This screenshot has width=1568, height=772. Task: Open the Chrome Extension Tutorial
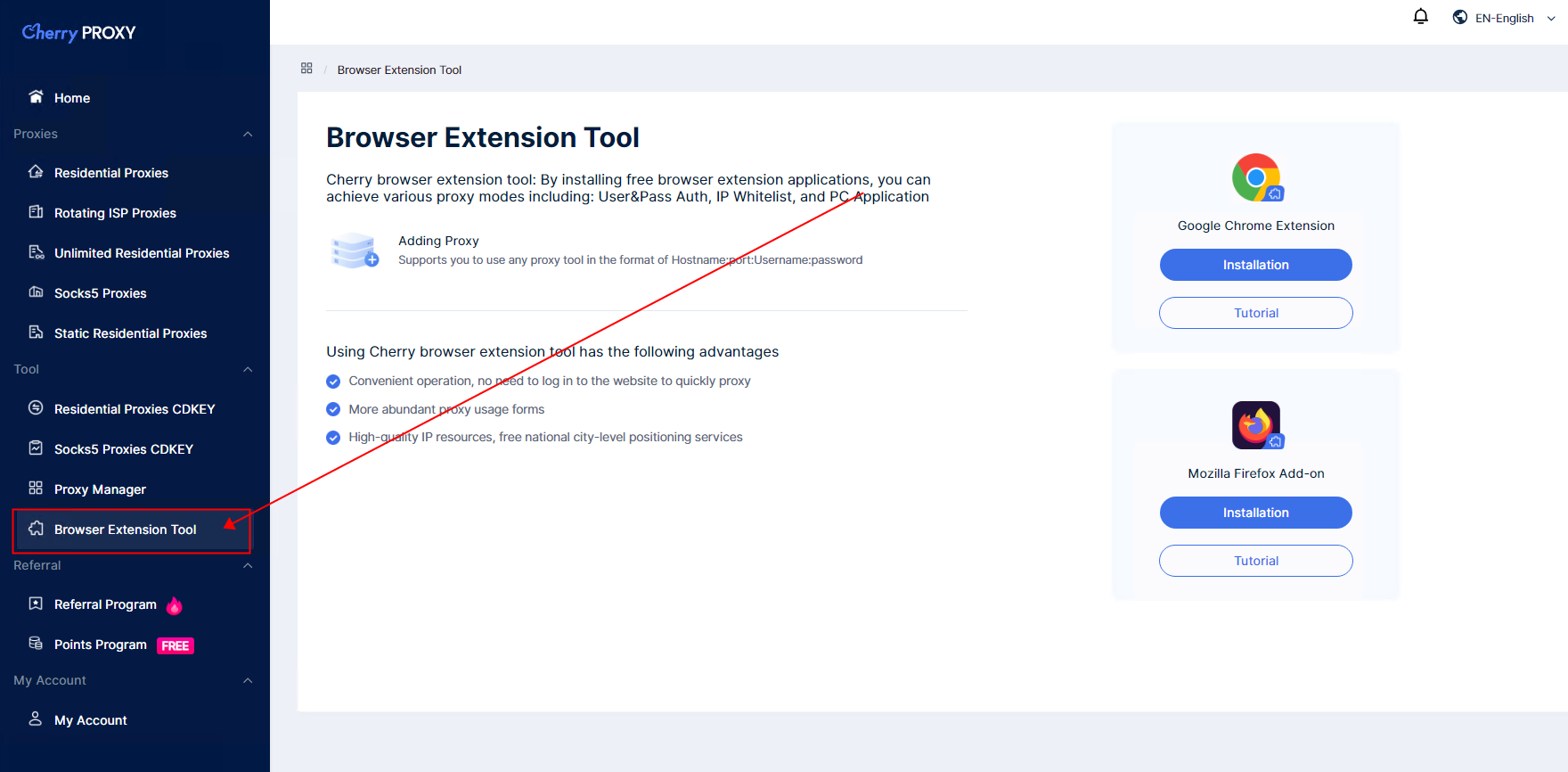click(1255, 313)
